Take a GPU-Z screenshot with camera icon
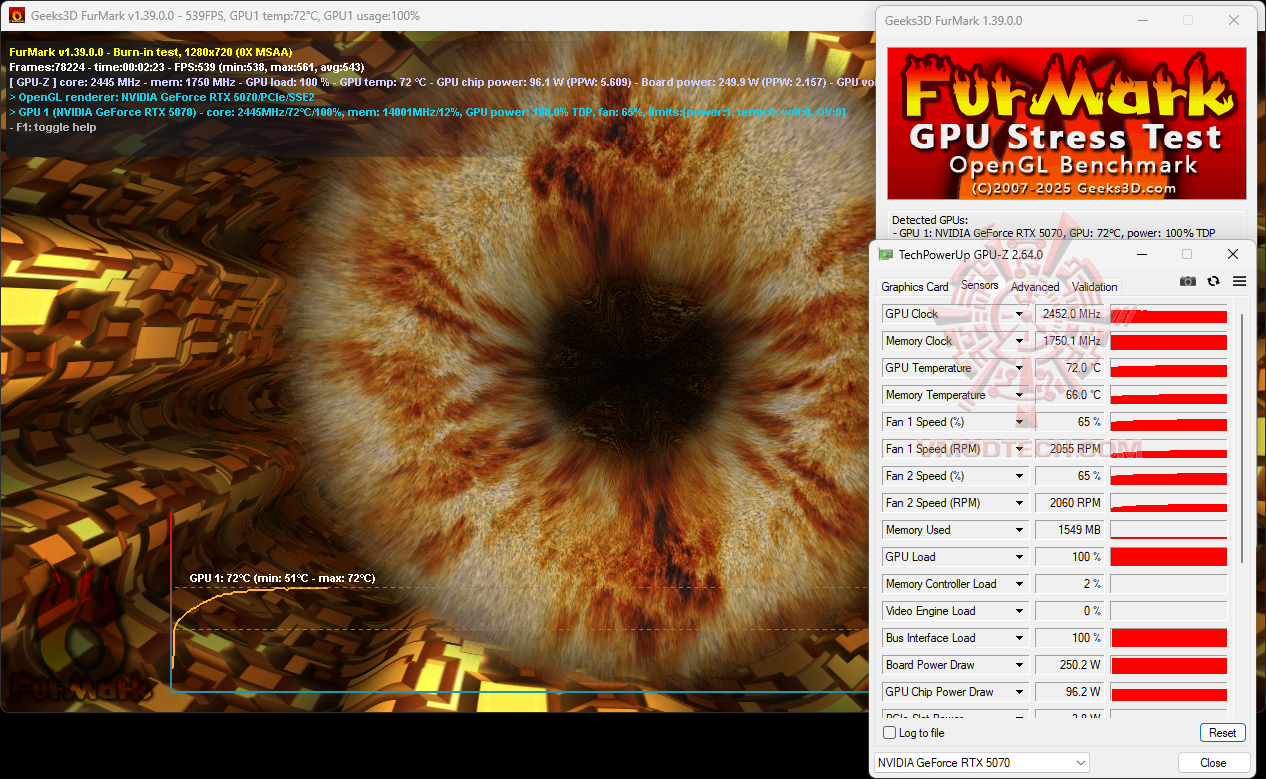 1187,282
